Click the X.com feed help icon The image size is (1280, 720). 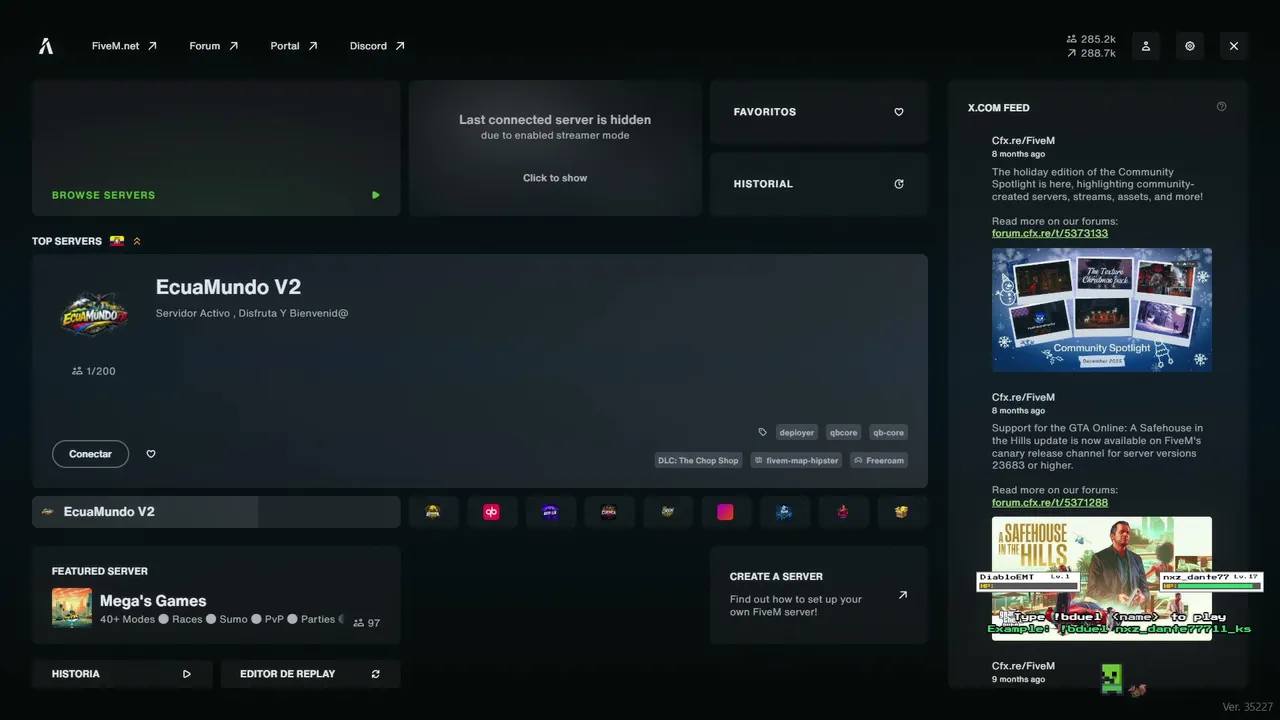pos(1221,107)
